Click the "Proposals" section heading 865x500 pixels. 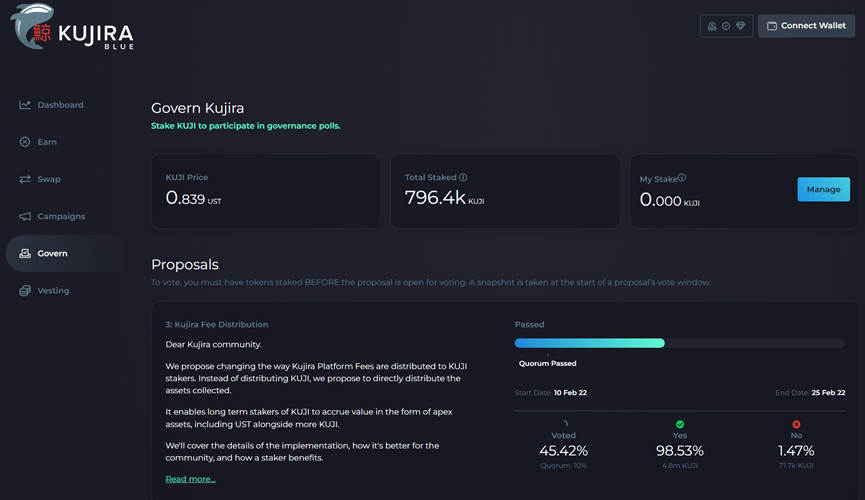click(x=185, y=265)
